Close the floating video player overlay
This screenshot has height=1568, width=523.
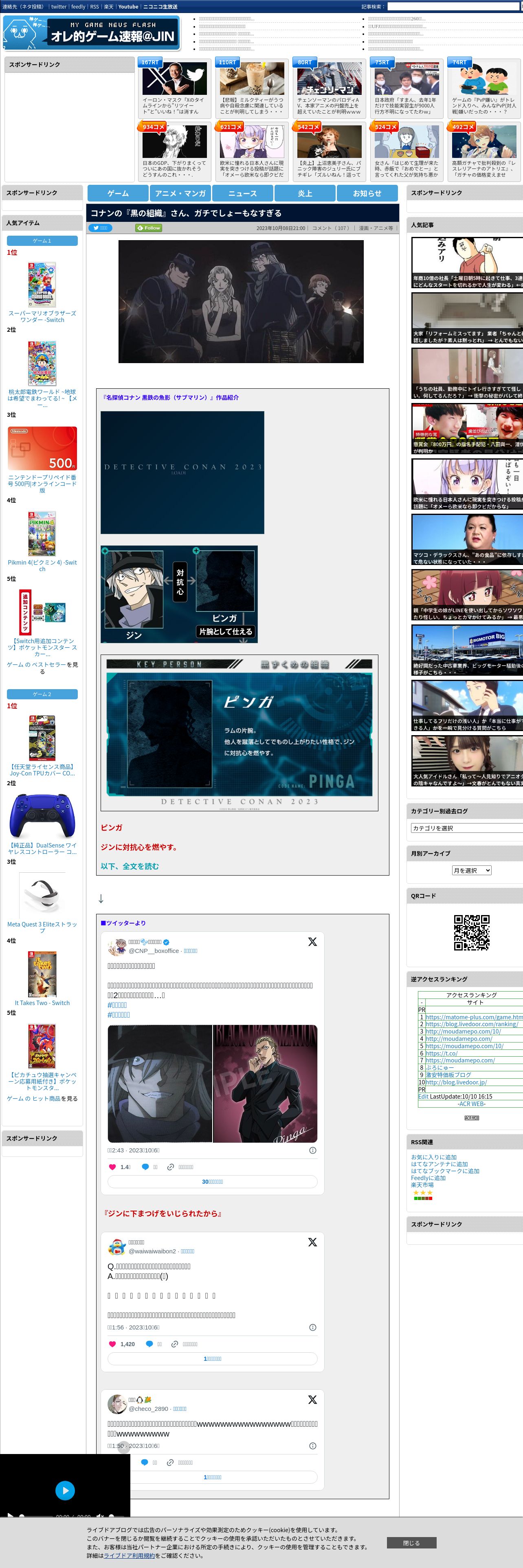pyautogui.click(x=123, y=1448)
